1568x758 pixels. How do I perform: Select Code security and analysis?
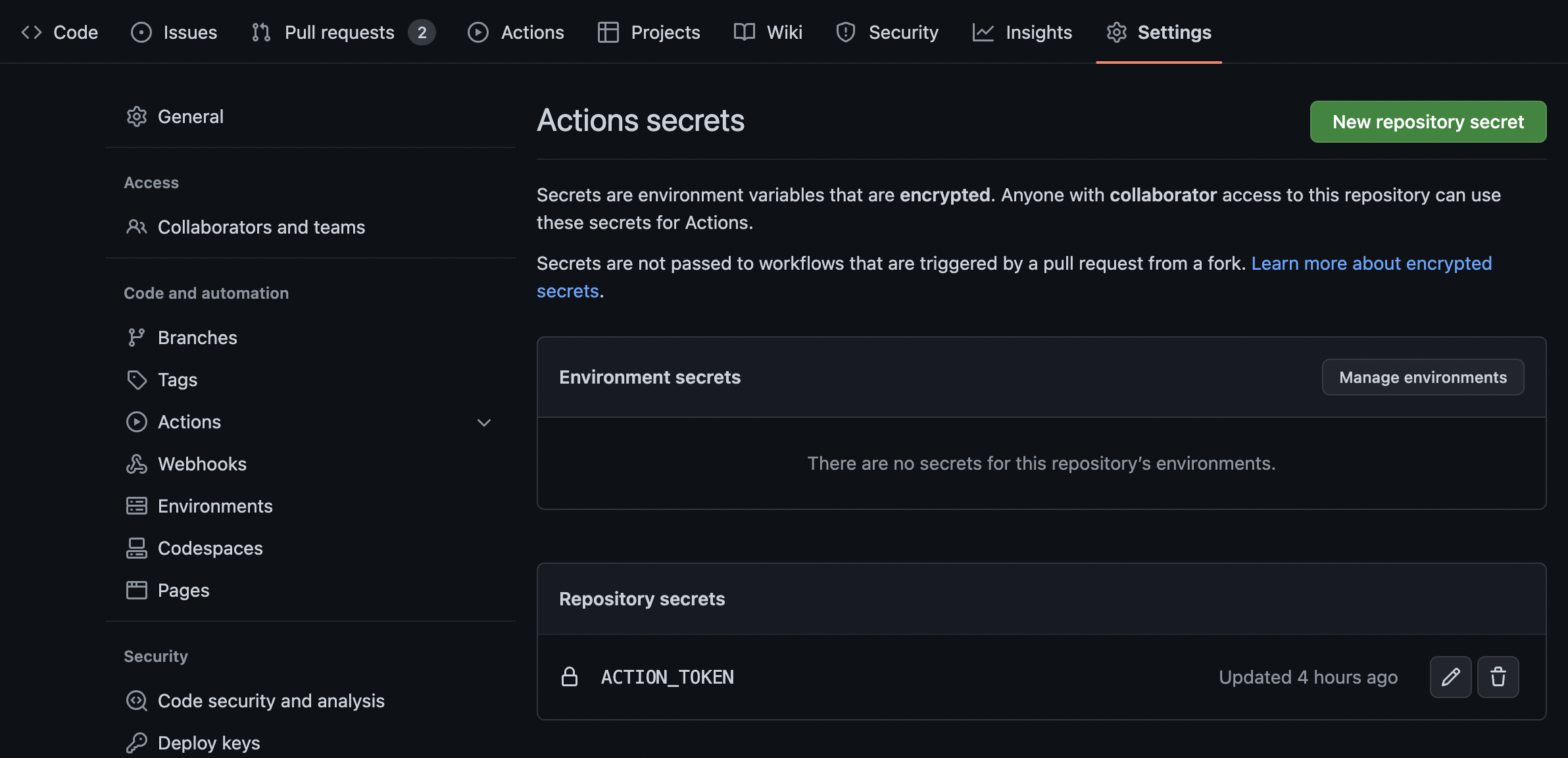point(270,701)
